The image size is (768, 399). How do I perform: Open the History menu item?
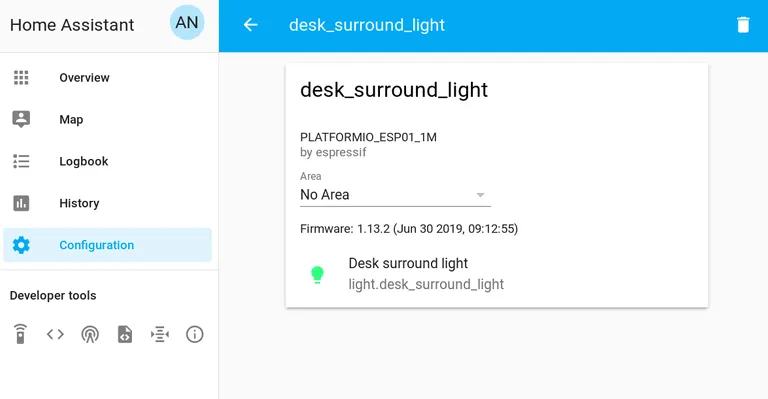pyautogui.click(x=107, y=203)
